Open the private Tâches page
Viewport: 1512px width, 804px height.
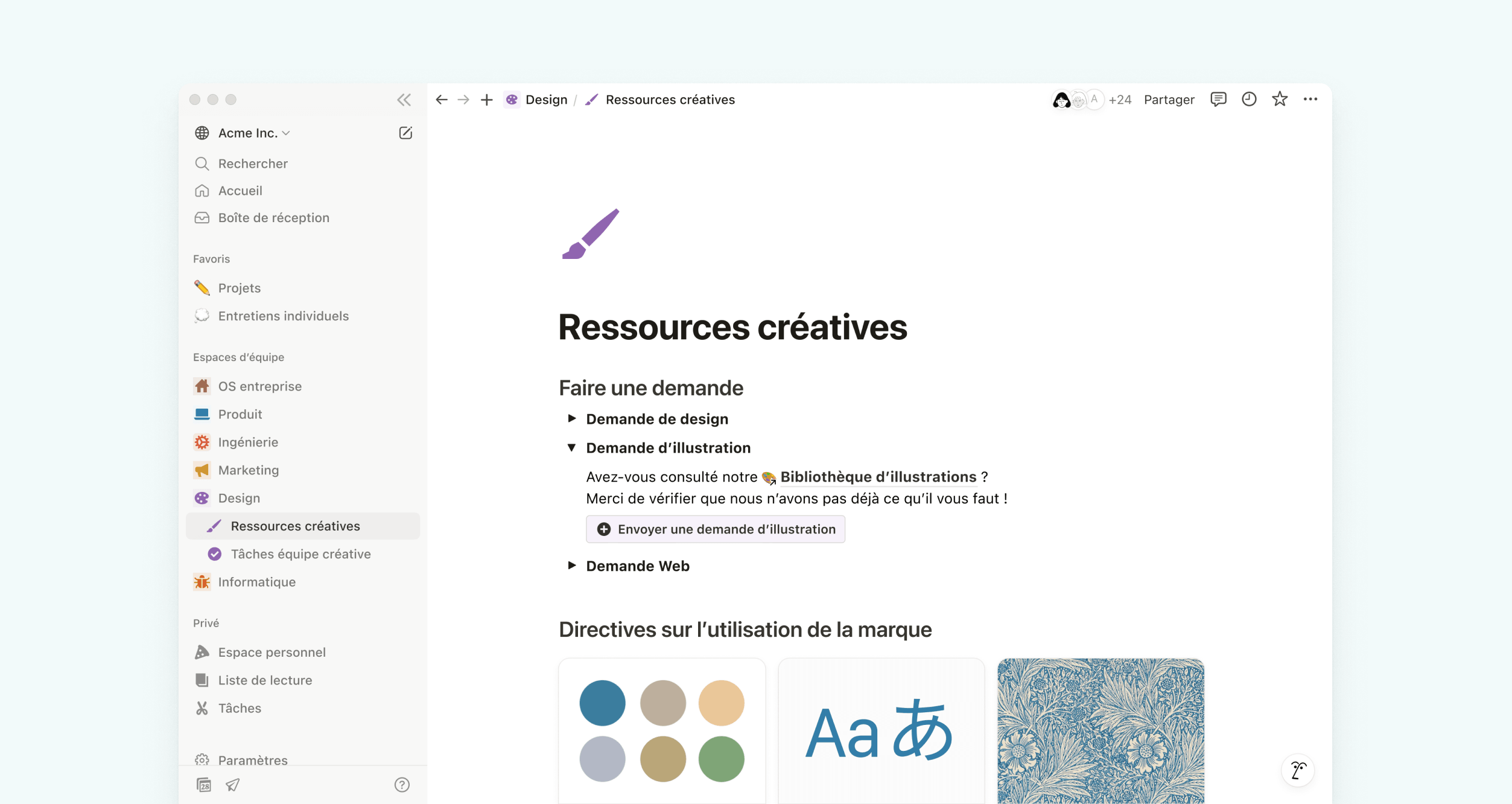[x=303, y=708]
